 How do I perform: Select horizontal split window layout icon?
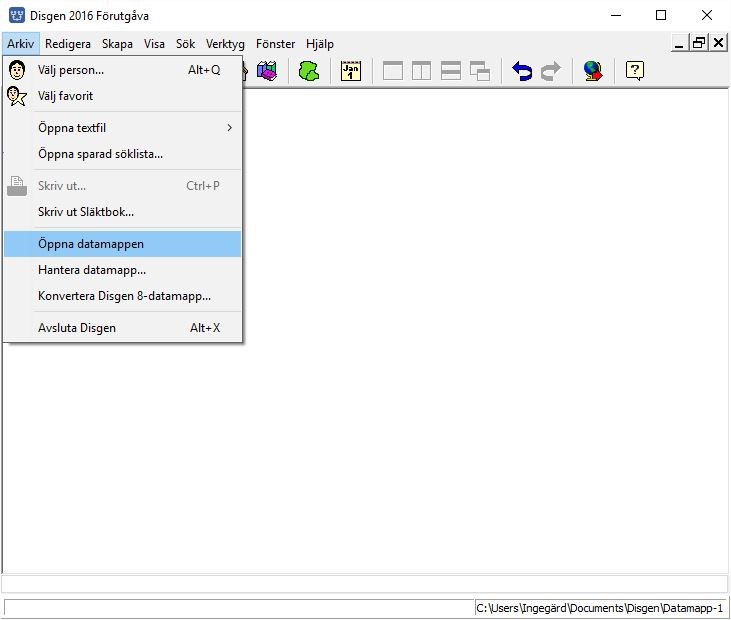[451, 71]
